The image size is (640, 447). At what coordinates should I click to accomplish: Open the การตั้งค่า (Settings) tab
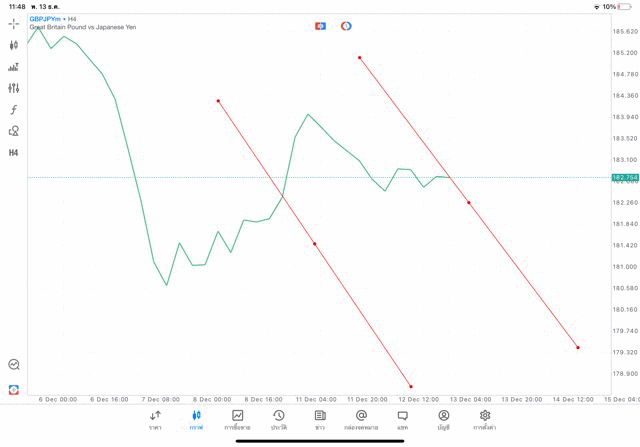pyautogui.click(x=485, y=419)
